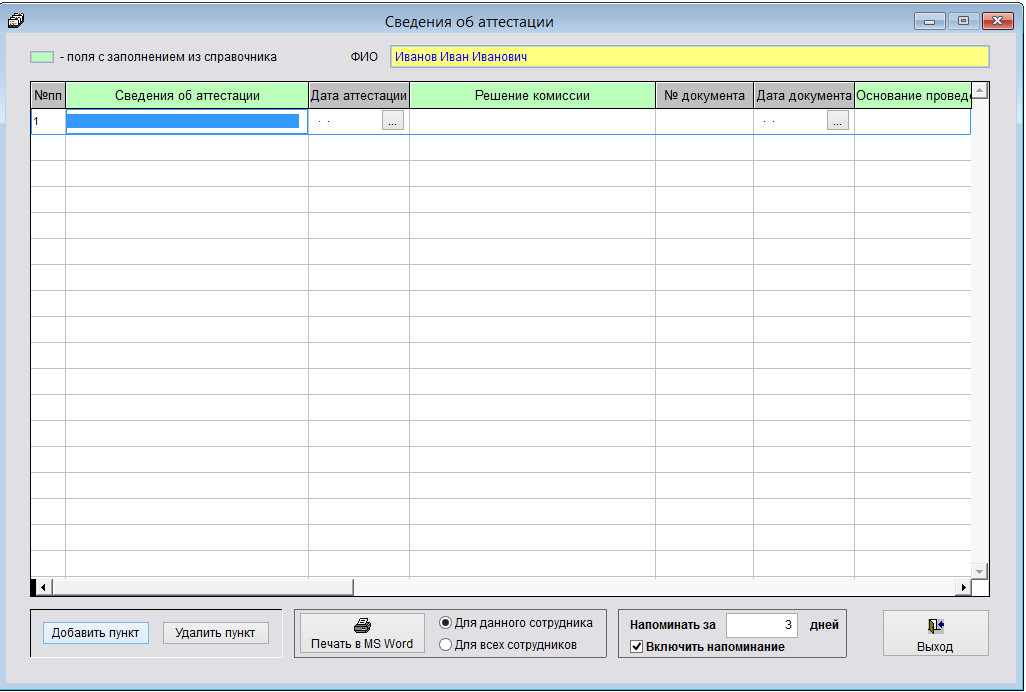Select 'Для данного сотрудника' radio option
The image size is (1026, 692).
point(446,623)
